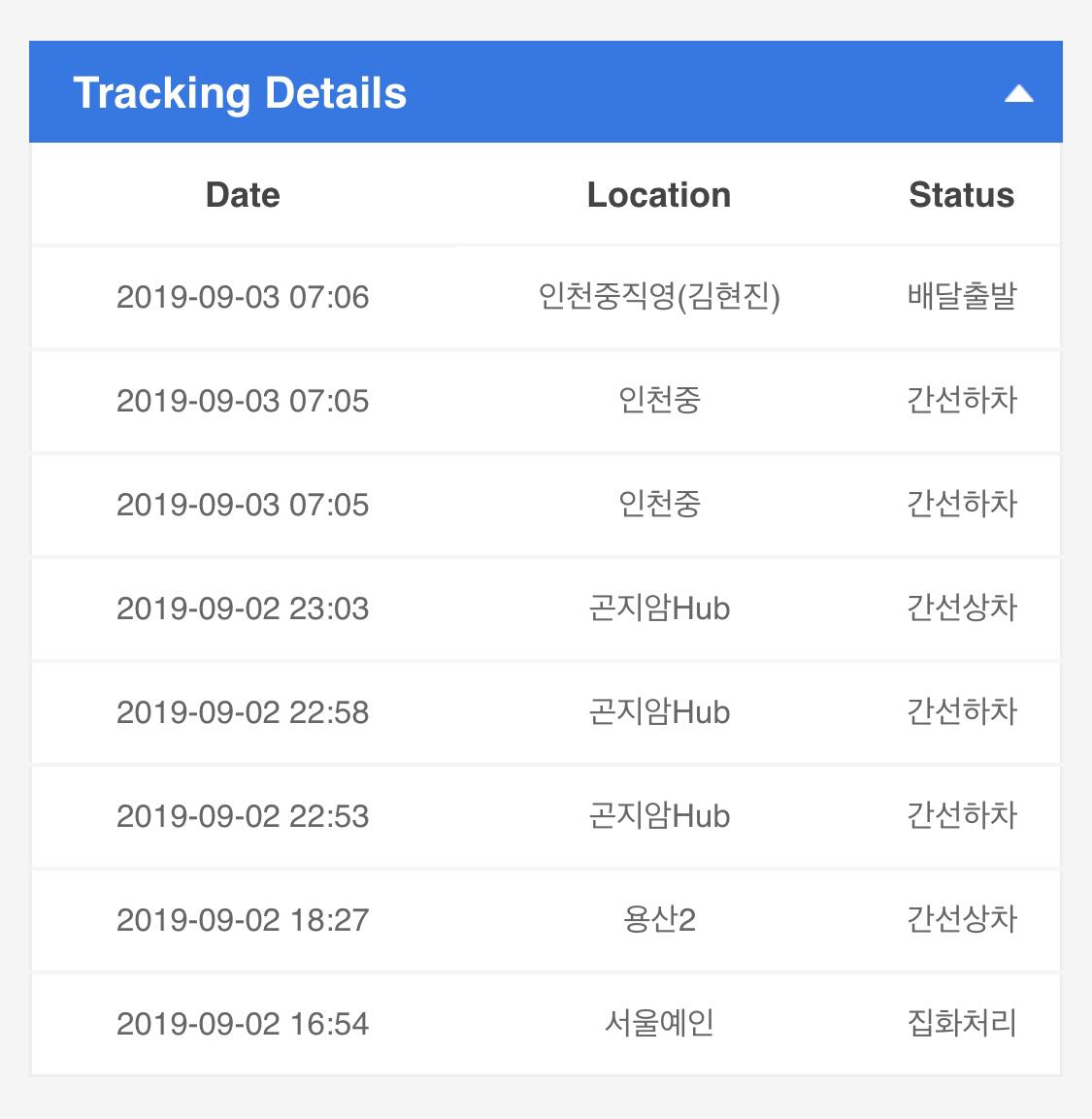1092x1119 pixels.
Task: Select the 2019-09-02 16:54 date entry
Action: (x=243, y=1024)
